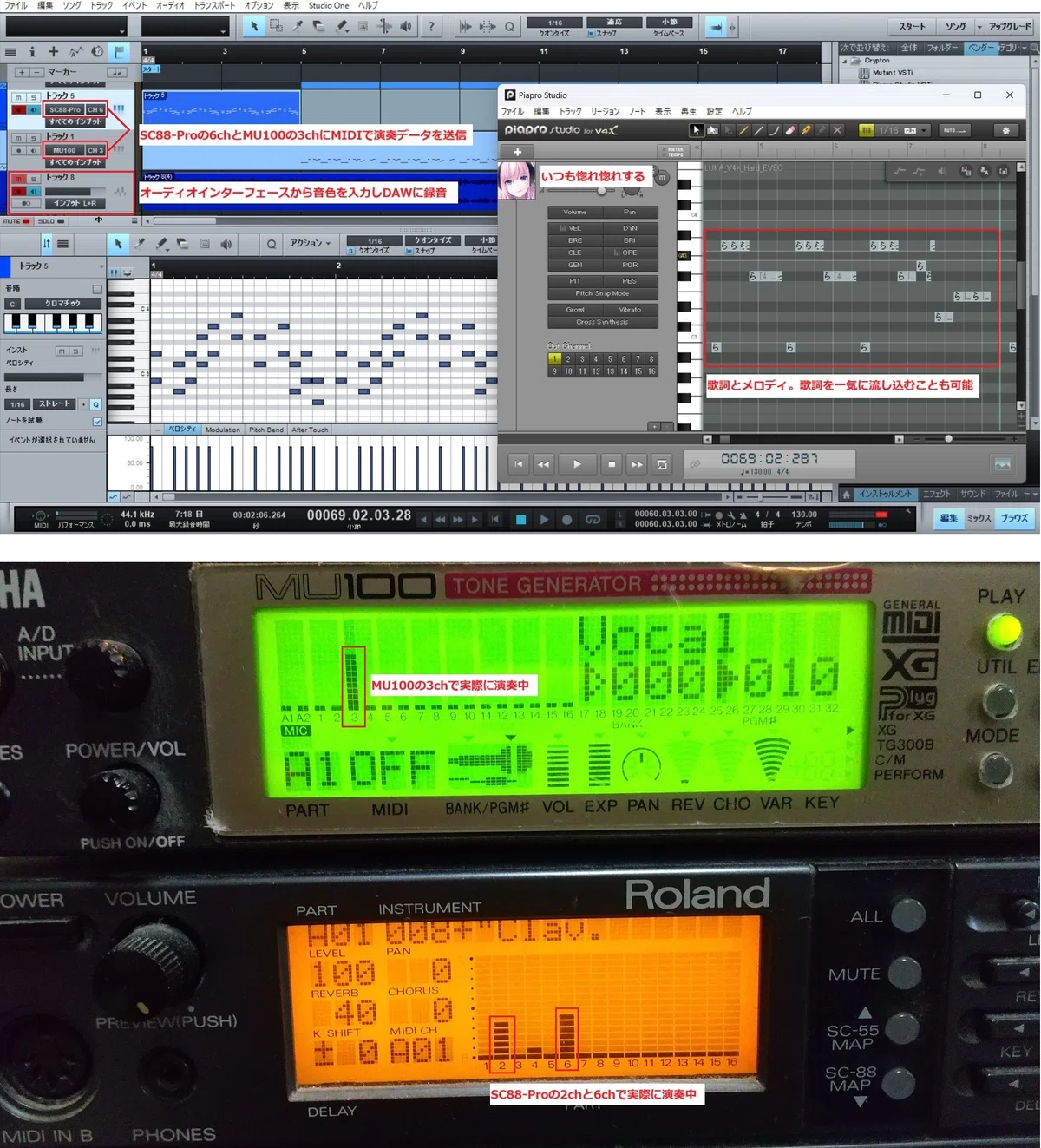
Task: Open the CH 3 channel dropdown on Track 1
Action: coord(95,150)
